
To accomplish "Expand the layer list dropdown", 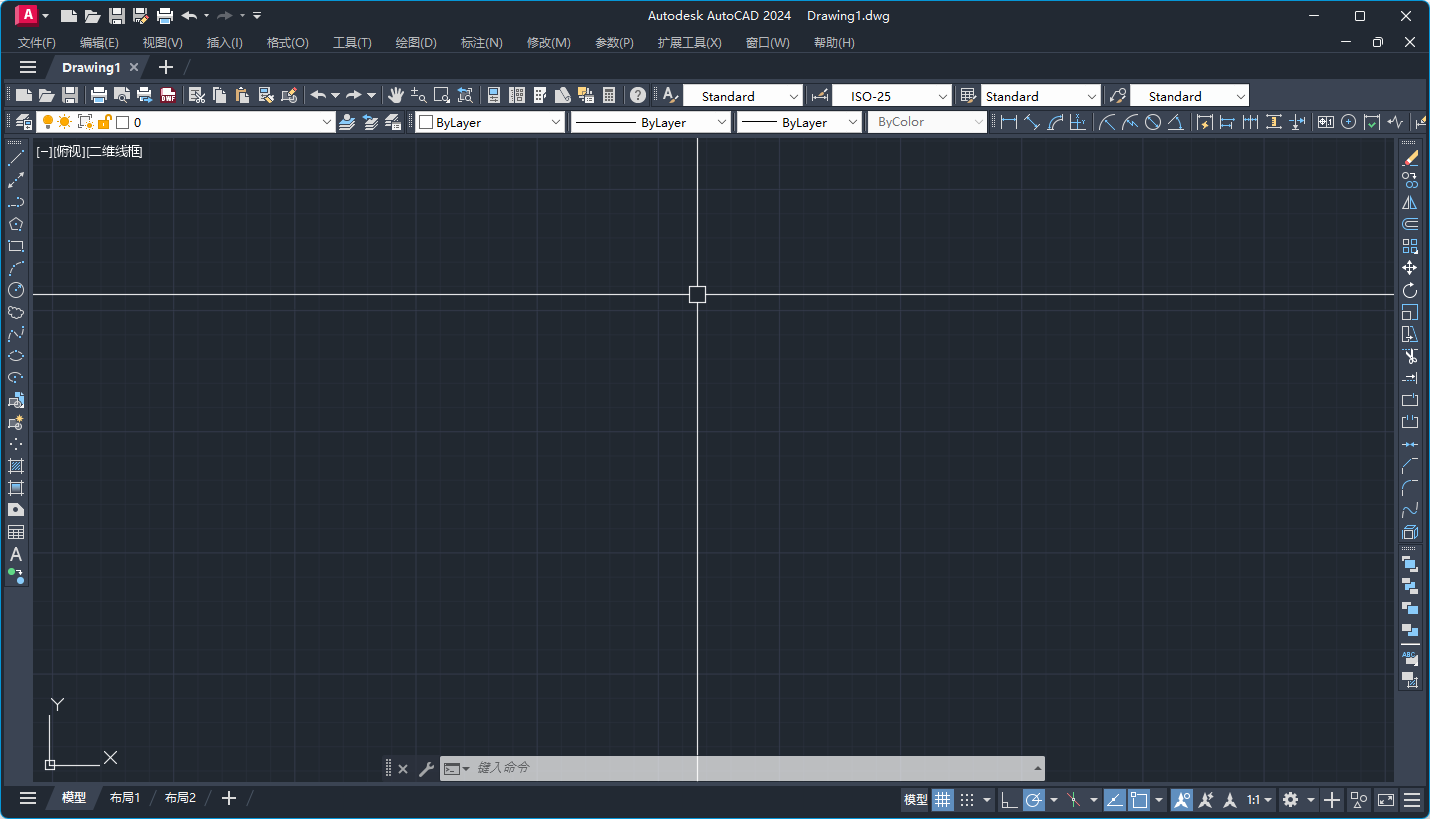I will tap(326, 122).
